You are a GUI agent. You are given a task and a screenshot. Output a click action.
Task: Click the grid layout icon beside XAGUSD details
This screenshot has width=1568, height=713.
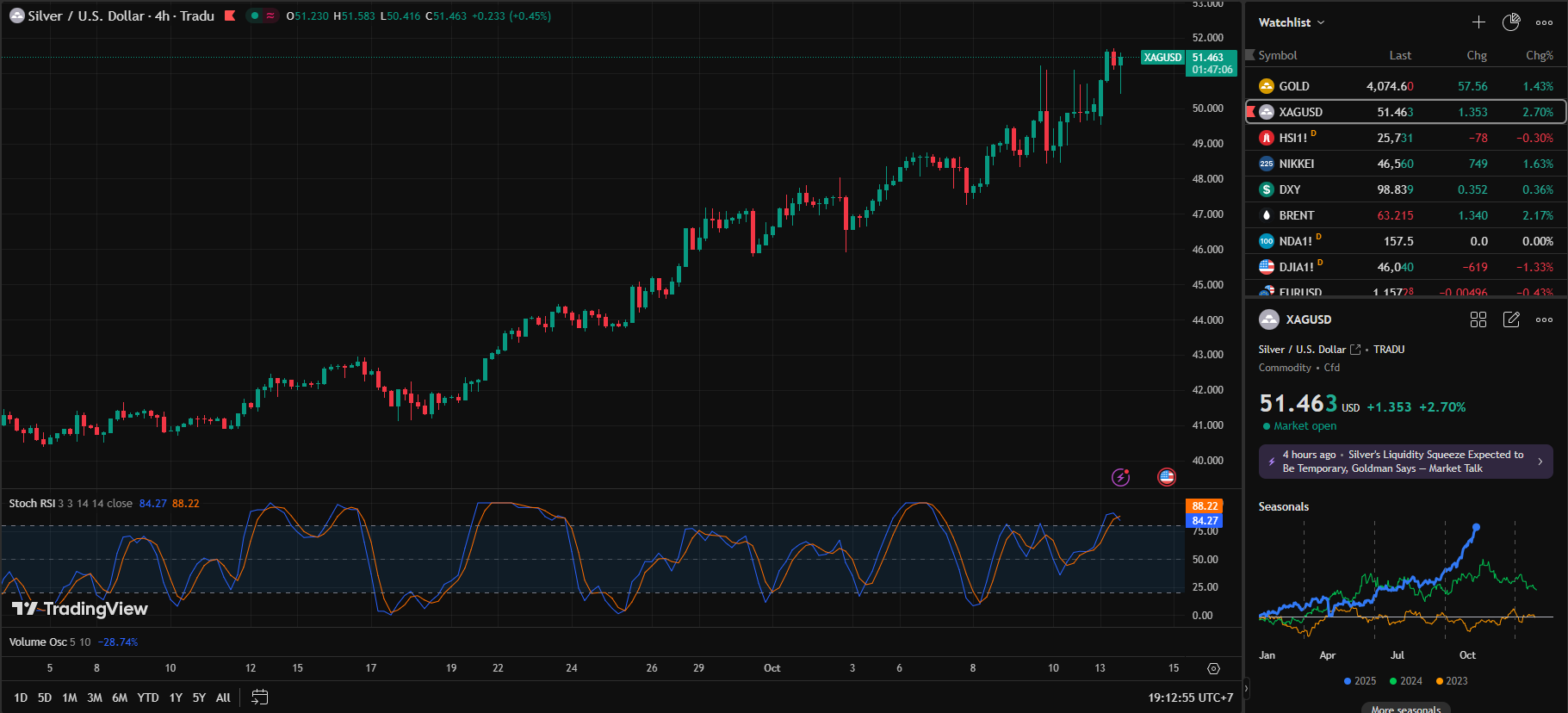(1478, 319)
